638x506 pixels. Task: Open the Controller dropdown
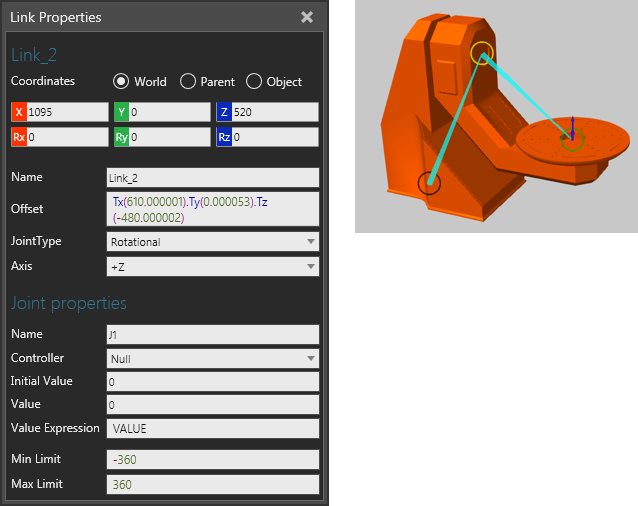(212, 358)
